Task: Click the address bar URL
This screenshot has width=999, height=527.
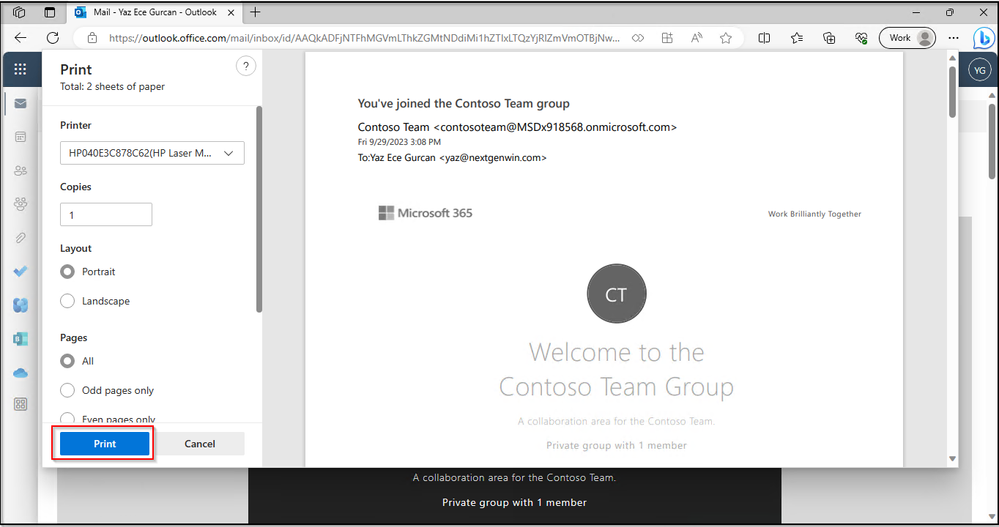Action: coord(364,38)
